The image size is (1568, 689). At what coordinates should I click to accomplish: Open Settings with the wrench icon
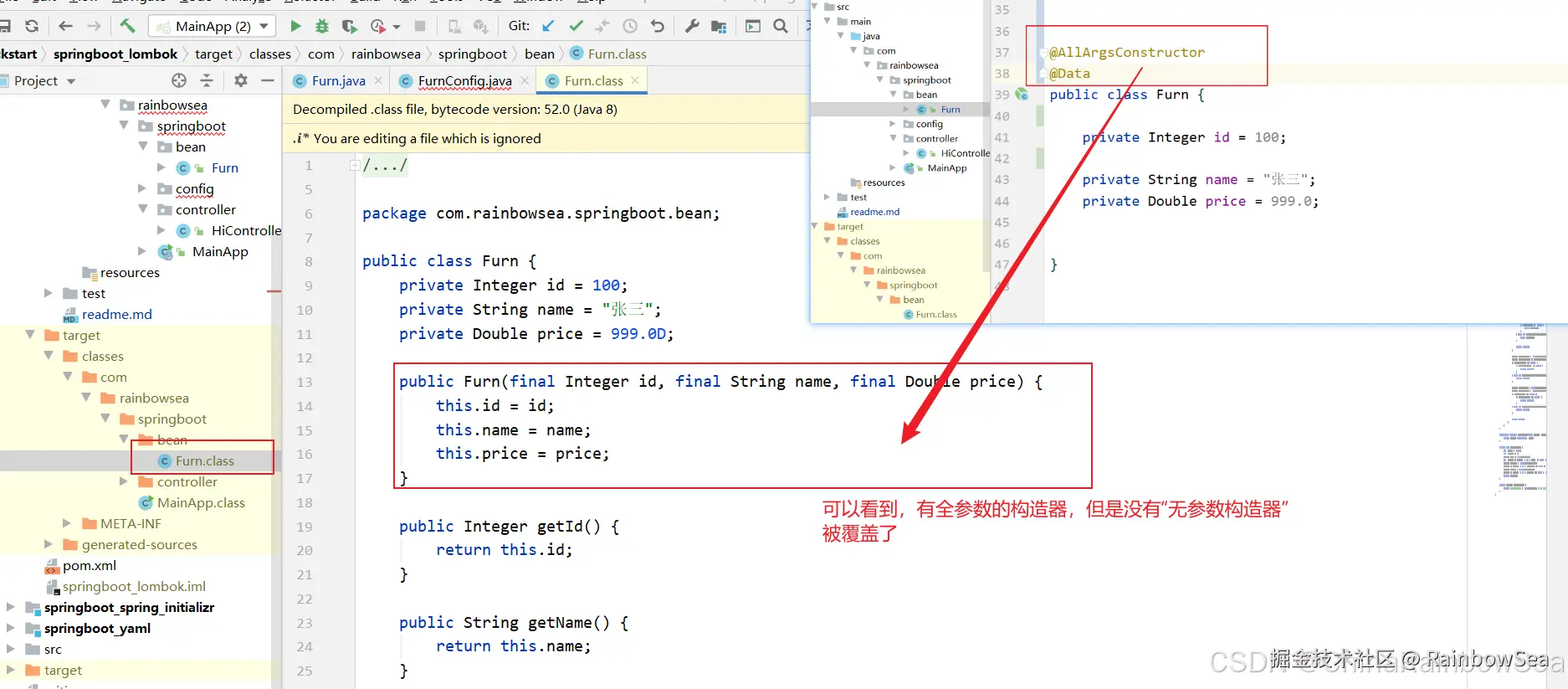692,26
